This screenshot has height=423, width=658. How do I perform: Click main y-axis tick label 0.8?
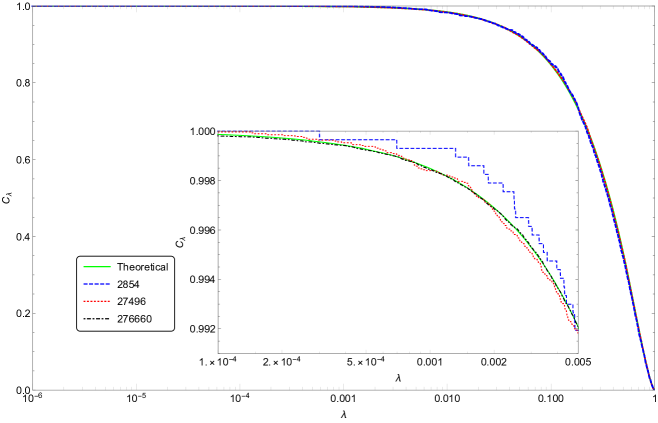click(x=22, y=83)
